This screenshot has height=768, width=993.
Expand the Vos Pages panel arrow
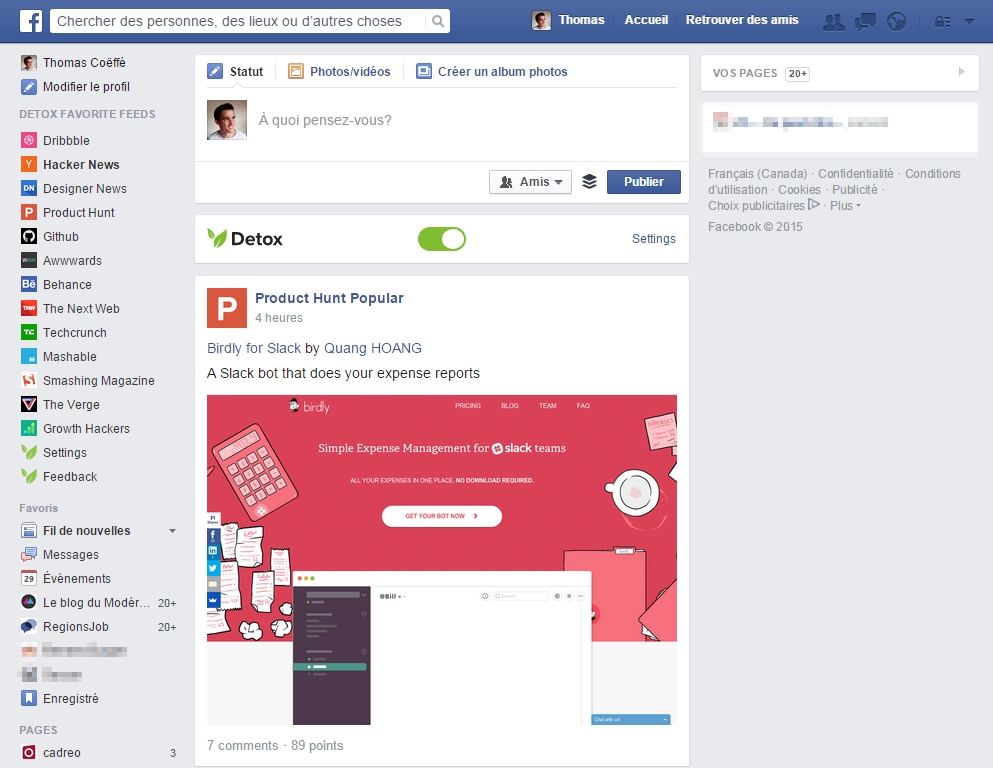[962, 72]
